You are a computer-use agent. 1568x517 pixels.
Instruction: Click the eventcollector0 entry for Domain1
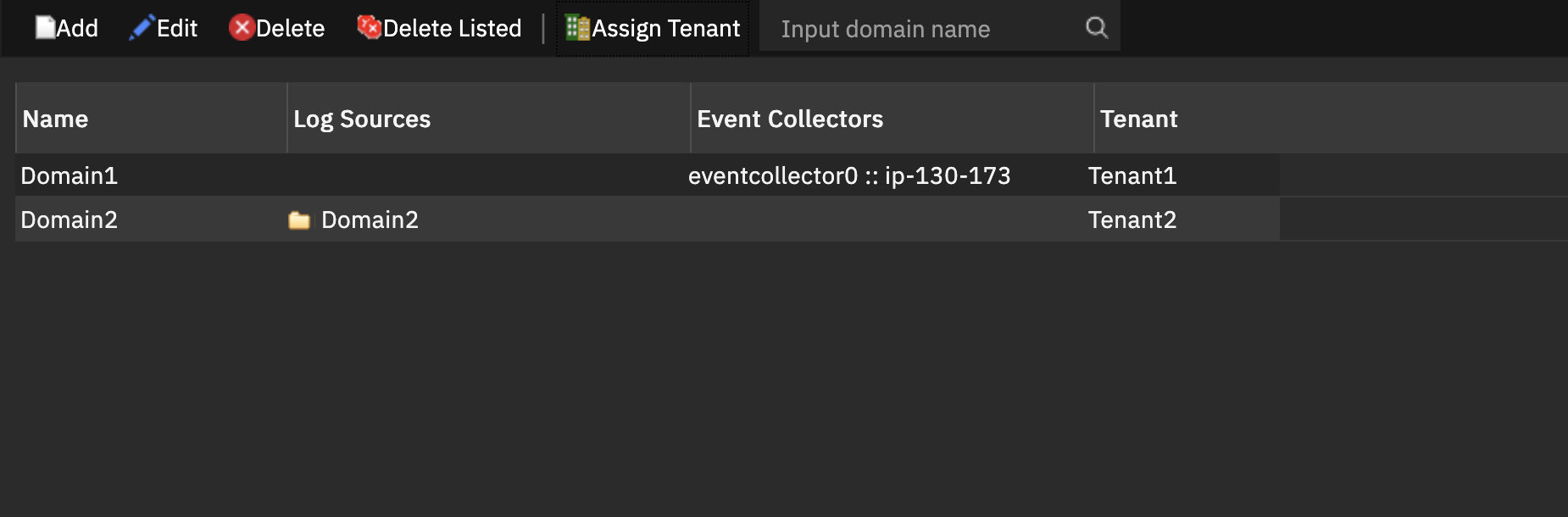click(848, 176)
